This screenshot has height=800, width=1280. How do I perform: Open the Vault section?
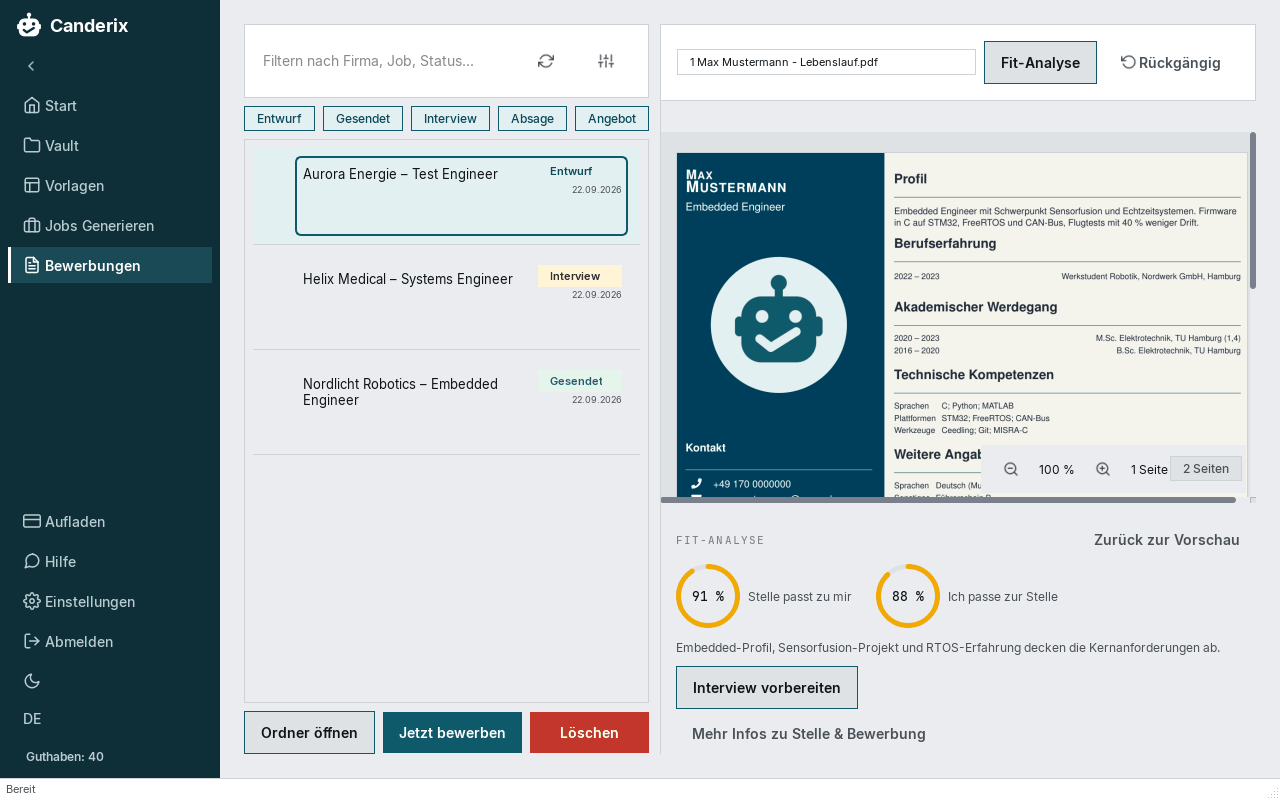[110, 145]
